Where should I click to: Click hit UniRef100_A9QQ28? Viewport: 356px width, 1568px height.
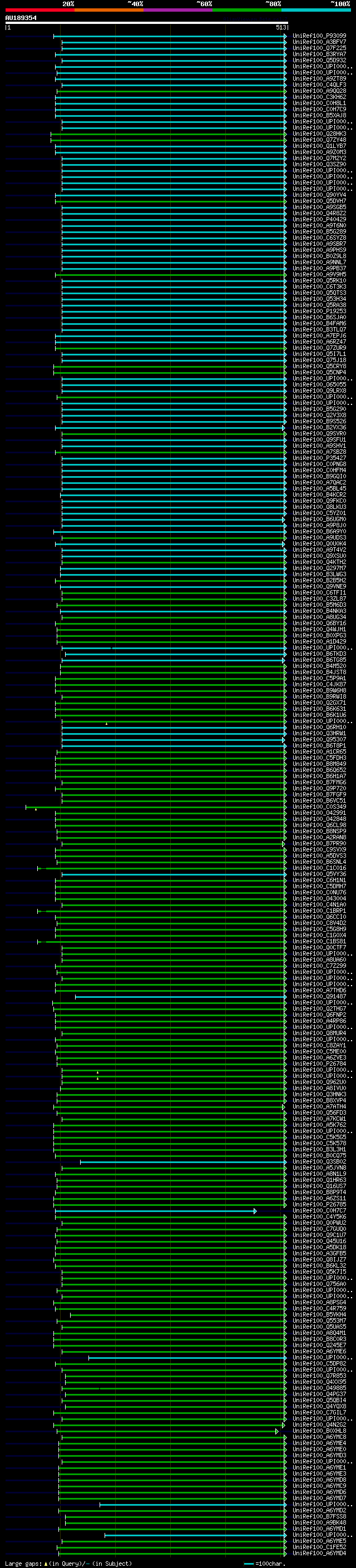click(319, 91)
